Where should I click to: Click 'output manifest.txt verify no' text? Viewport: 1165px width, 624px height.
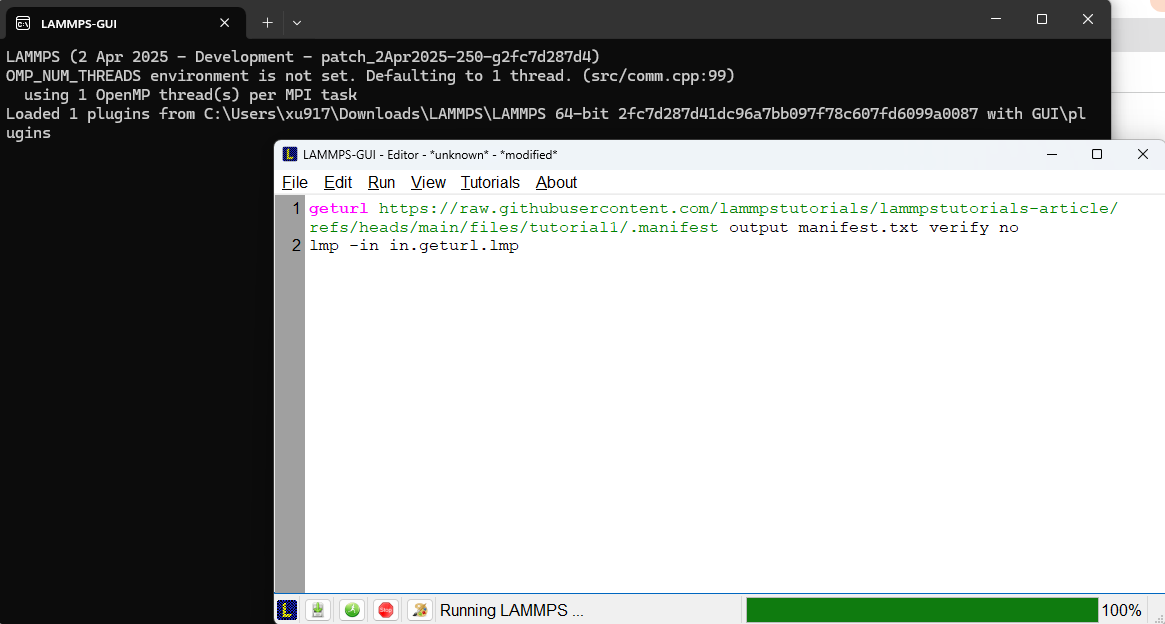click(874, 227)
